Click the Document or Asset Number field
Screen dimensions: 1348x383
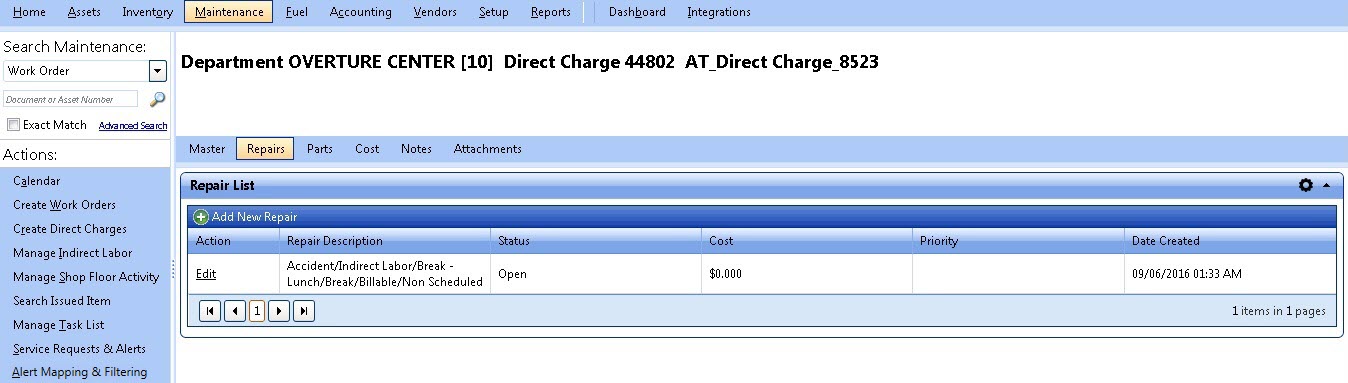71,99
